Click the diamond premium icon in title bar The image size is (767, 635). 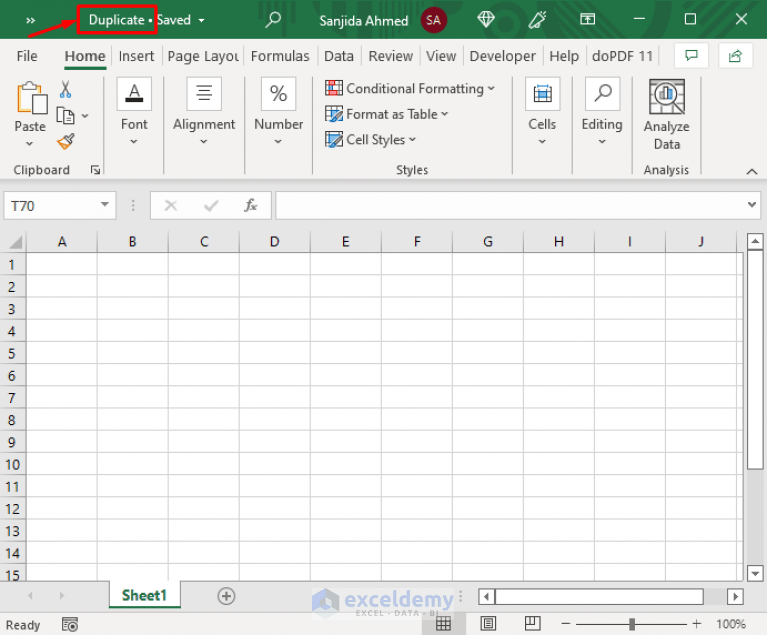pos(486,19)
